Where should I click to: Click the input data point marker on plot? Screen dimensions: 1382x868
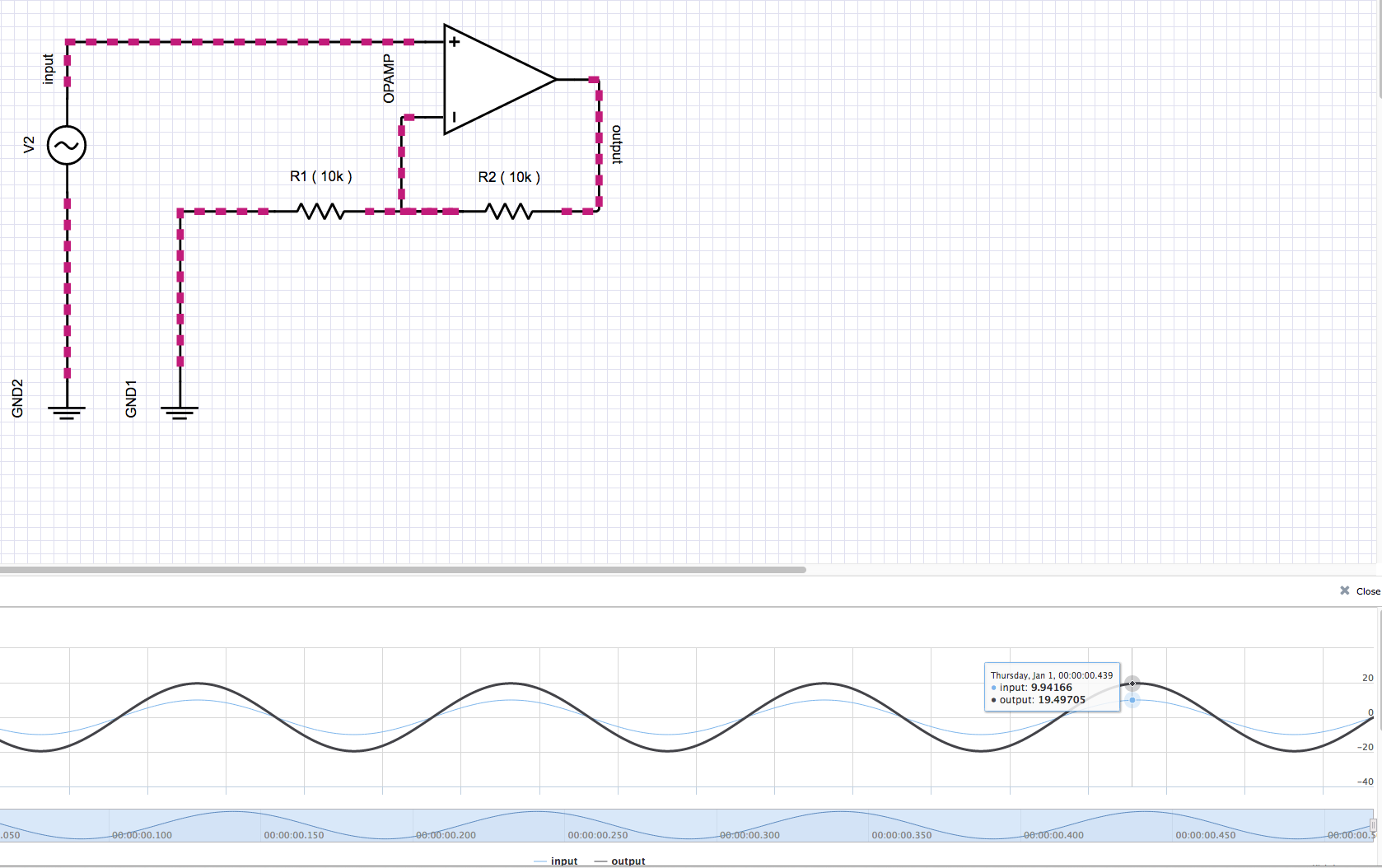point(1132,700)
